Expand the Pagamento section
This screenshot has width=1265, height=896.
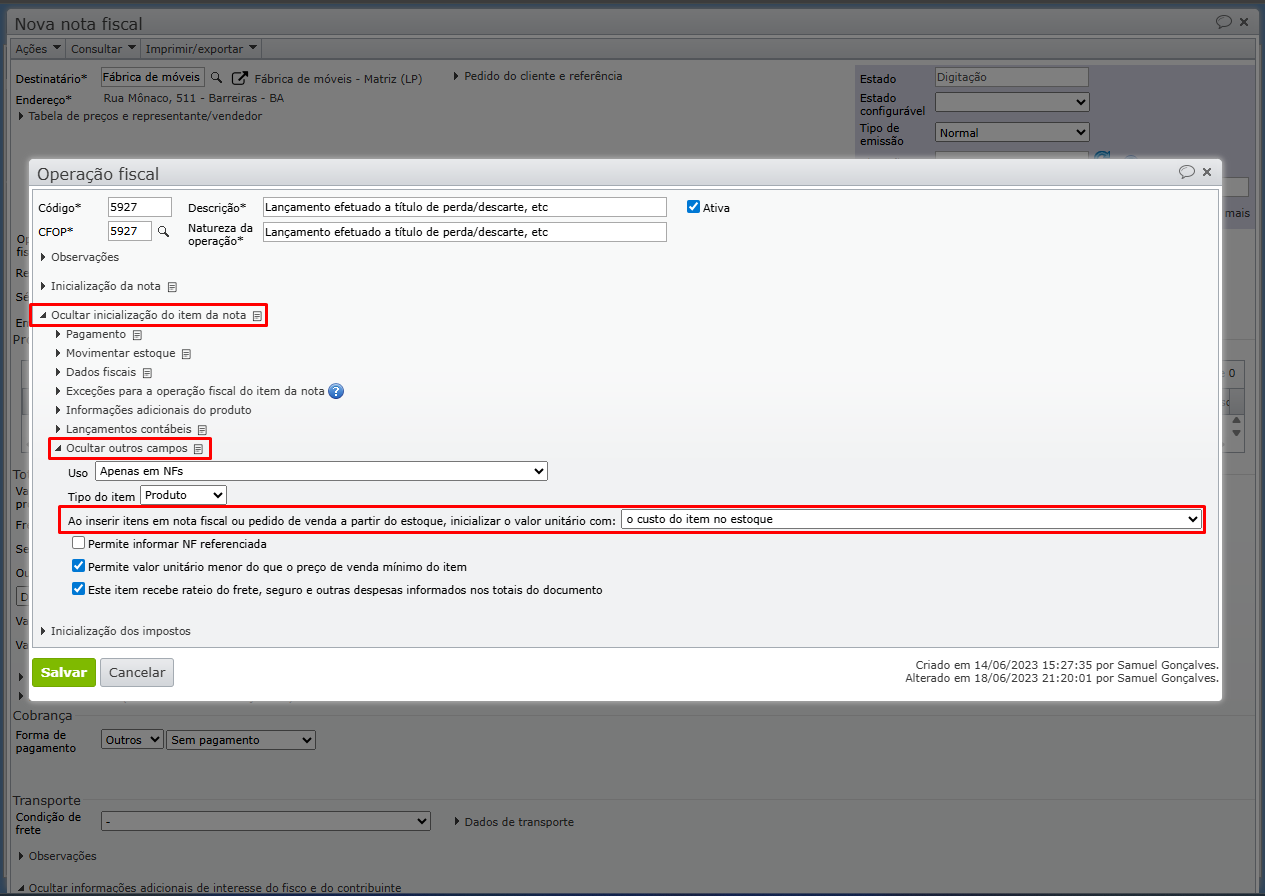pyautogui.click(x=90, y=335)
